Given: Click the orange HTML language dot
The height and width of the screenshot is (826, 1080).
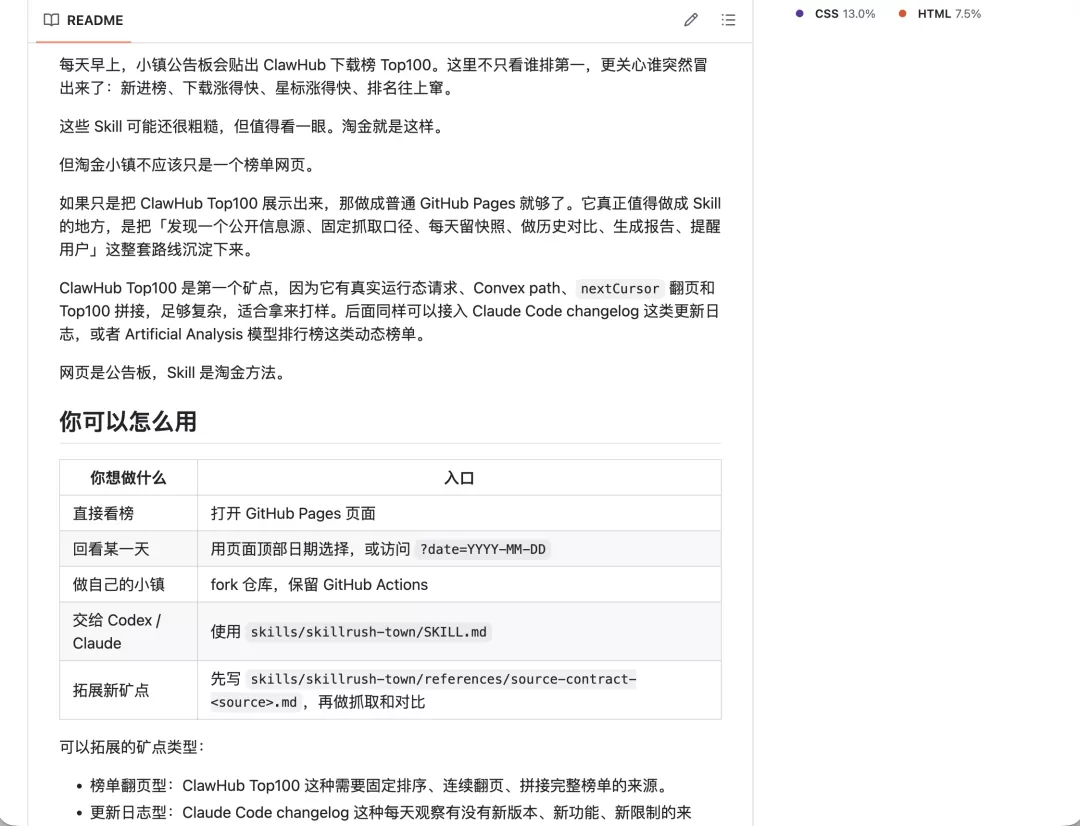Looking at the screenshot, I should 902,14.
